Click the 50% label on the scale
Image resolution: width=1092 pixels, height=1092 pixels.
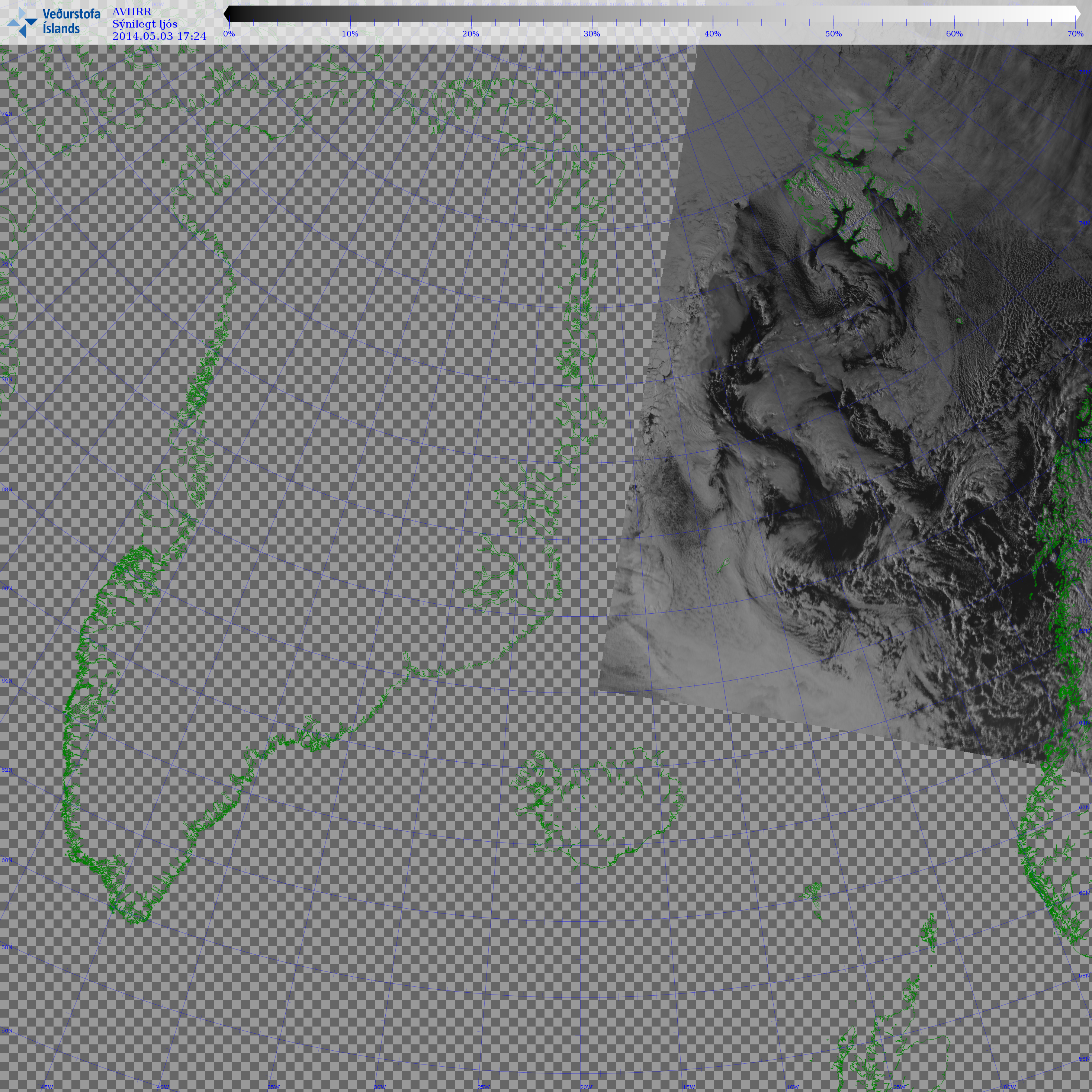(833, 34)
